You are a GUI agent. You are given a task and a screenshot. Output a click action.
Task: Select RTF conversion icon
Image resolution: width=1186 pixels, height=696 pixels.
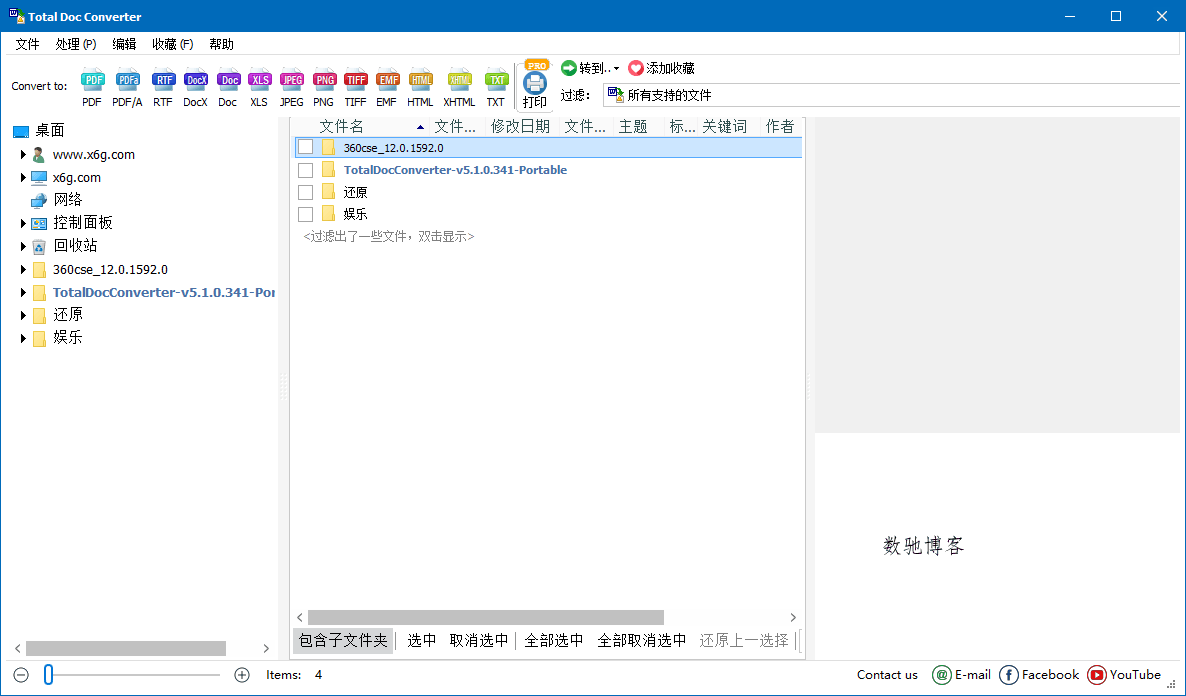tap(163, 79)
